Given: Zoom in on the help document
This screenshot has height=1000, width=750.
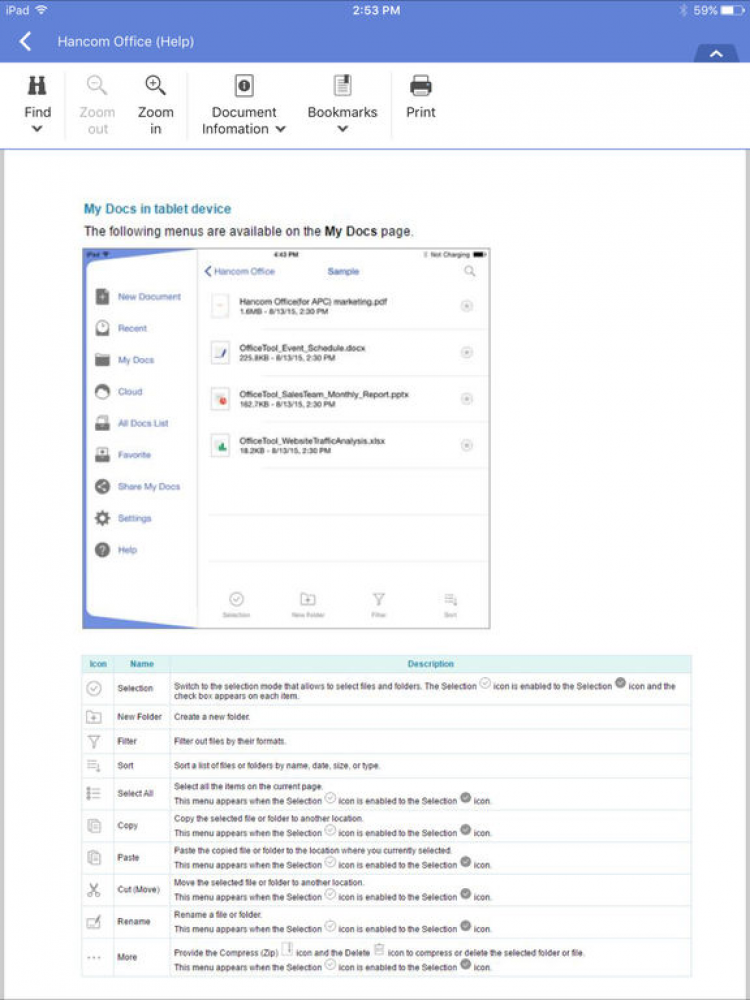Looking at the screenshot, I should [156, 104].
